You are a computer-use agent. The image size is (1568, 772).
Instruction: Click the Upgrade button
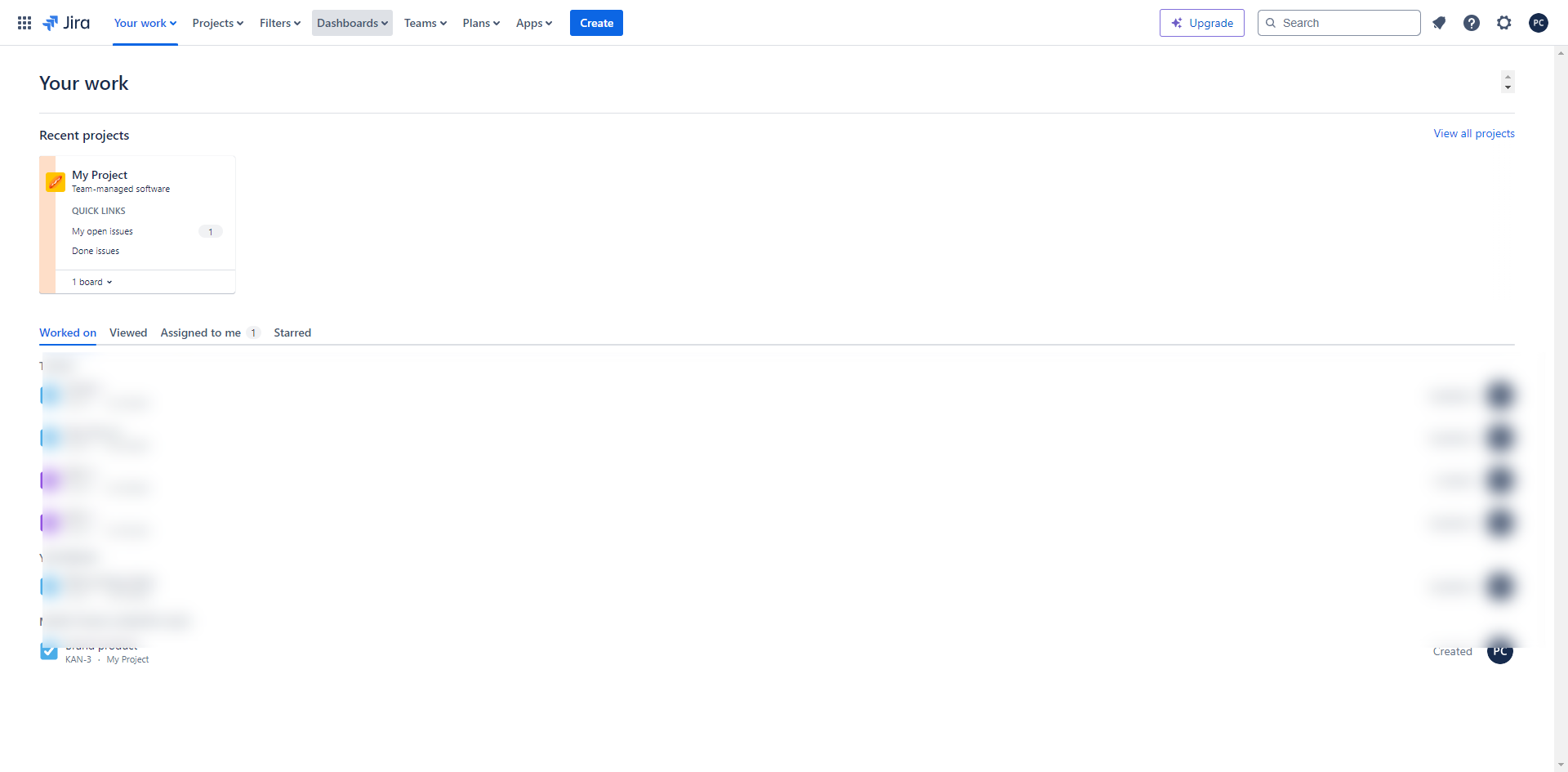click(x=1201, y=23)
